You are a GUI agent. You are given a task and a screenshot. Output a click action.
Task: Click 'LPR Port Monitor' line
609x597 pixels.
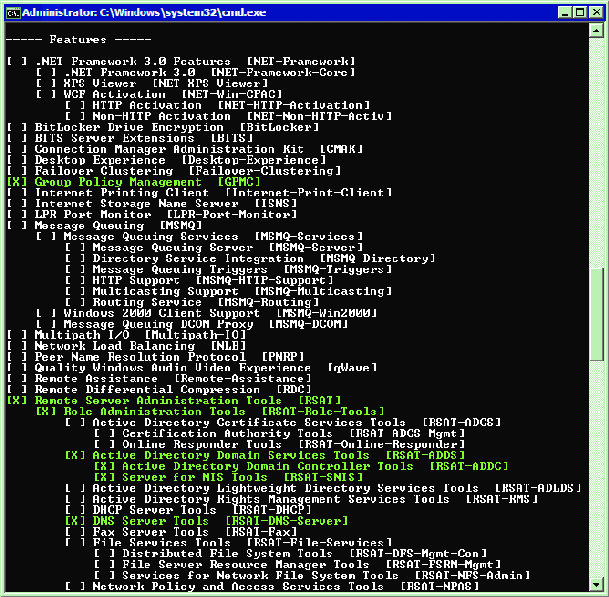pos(152,214)
